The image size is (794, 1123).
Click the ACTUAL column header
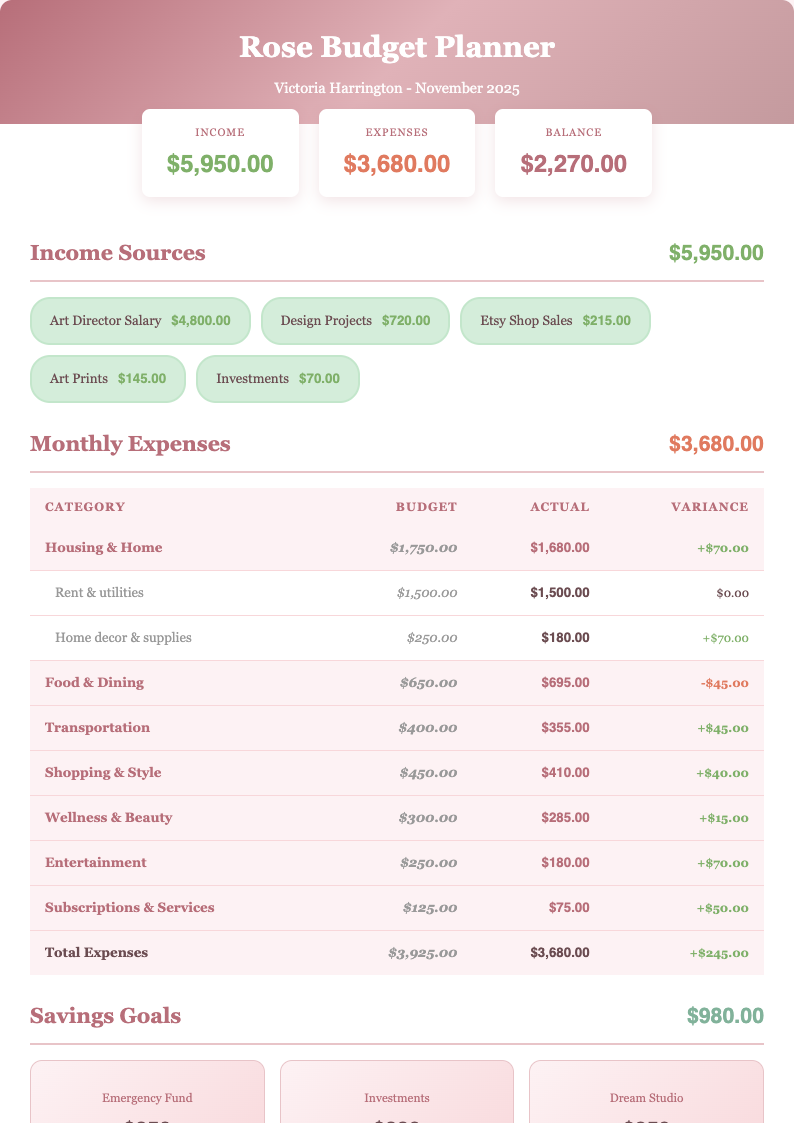click(560, 507)
